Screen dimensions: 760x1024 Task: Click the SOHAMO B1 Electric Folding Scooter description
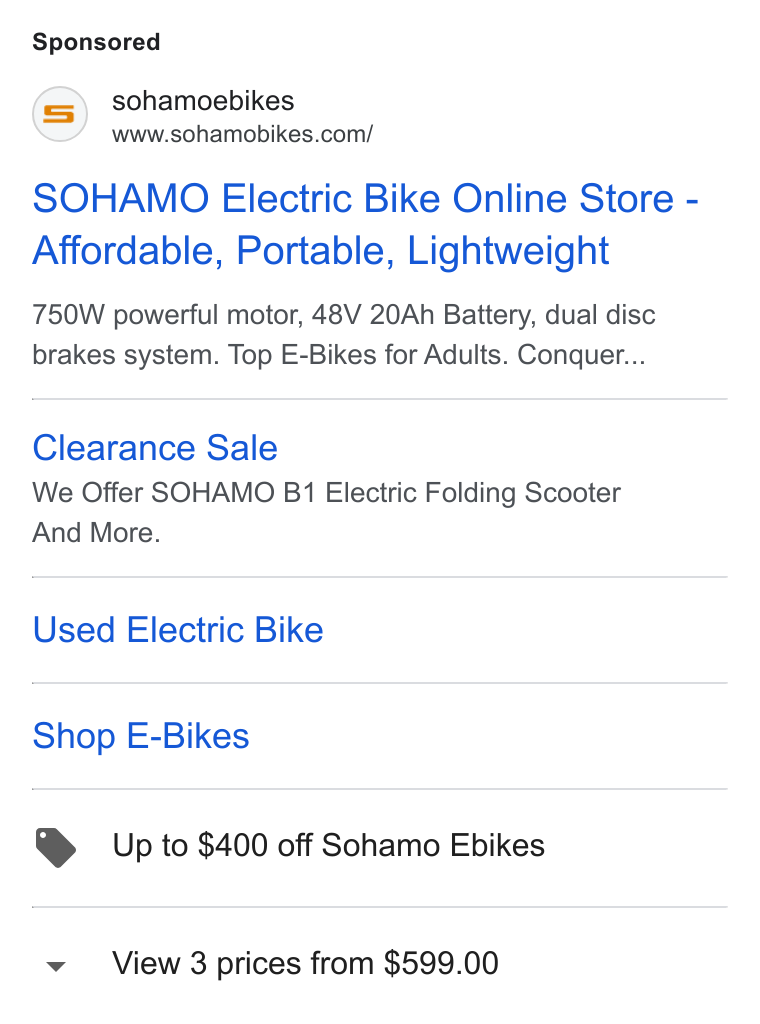385,492
